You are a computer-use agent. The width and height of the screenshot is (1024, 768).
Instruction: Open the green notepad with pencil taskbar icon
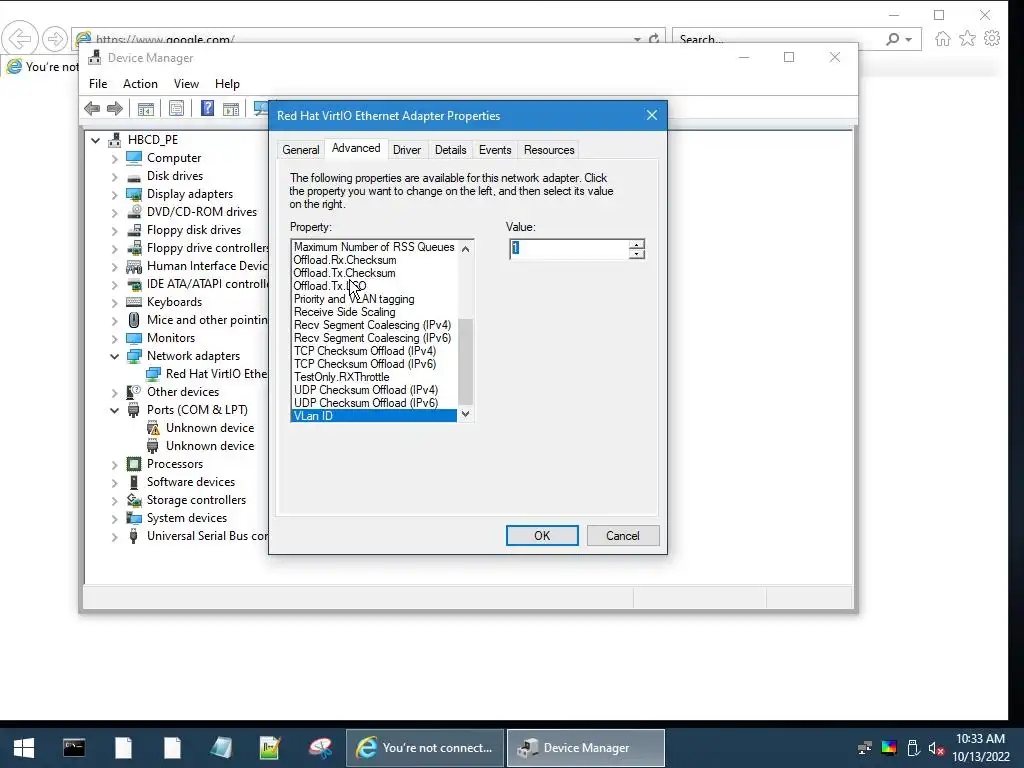click(x=270, y=748)
